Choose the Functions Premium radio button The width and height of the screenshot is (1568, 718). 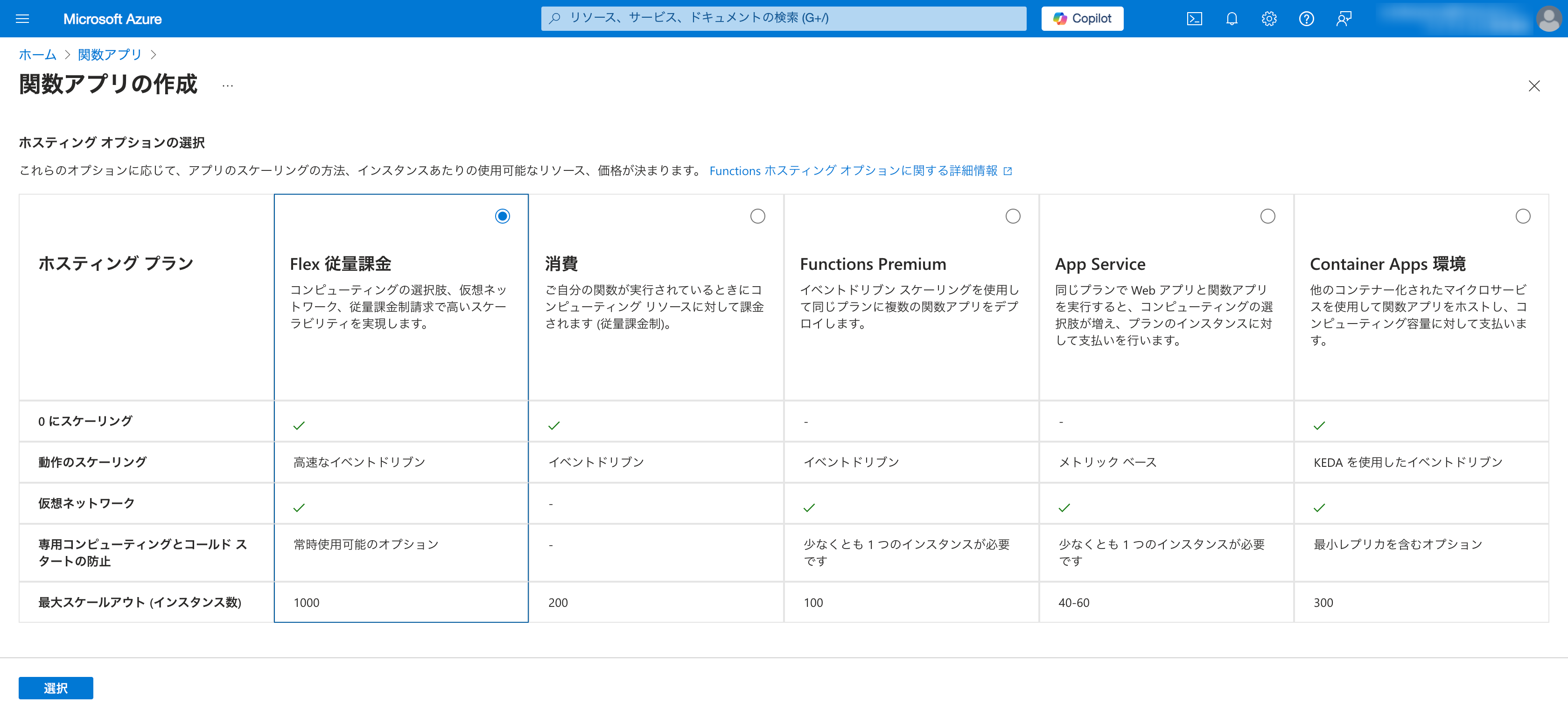coord(1012,216)
